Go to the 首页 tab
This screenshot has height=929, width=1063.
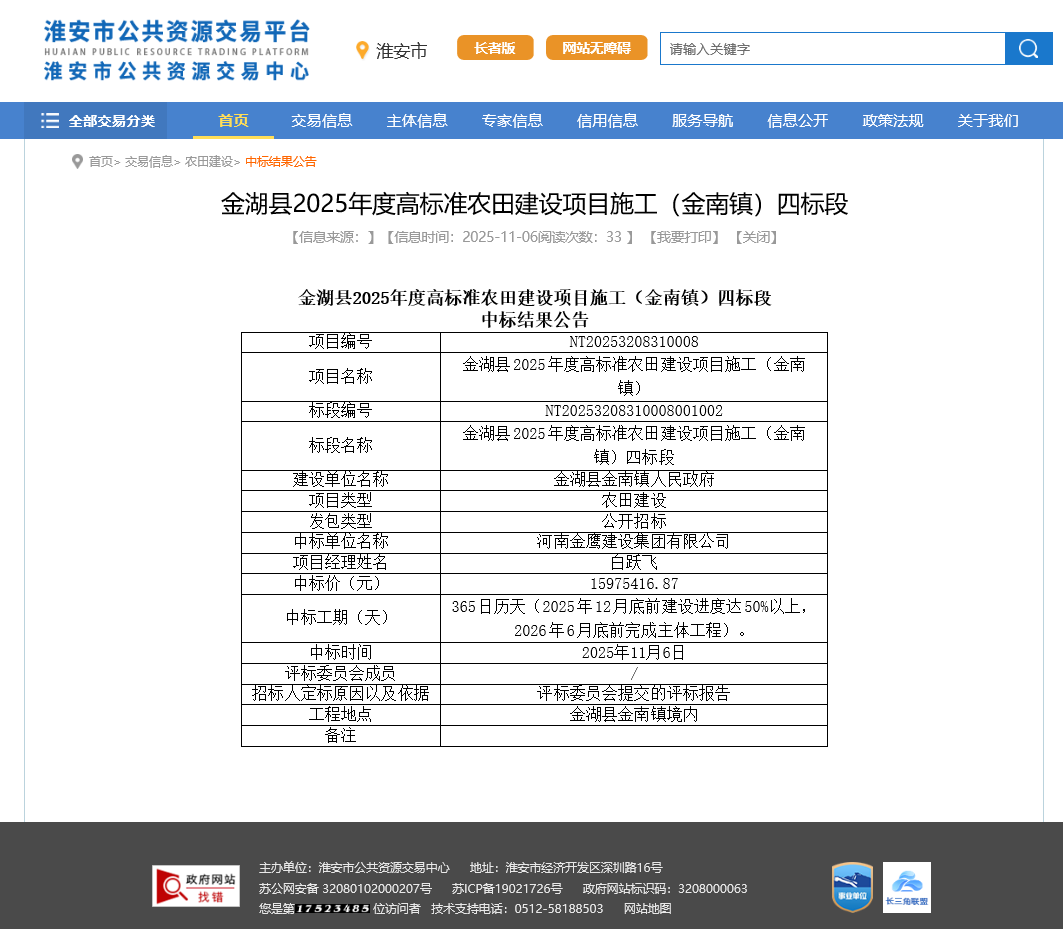233,121
